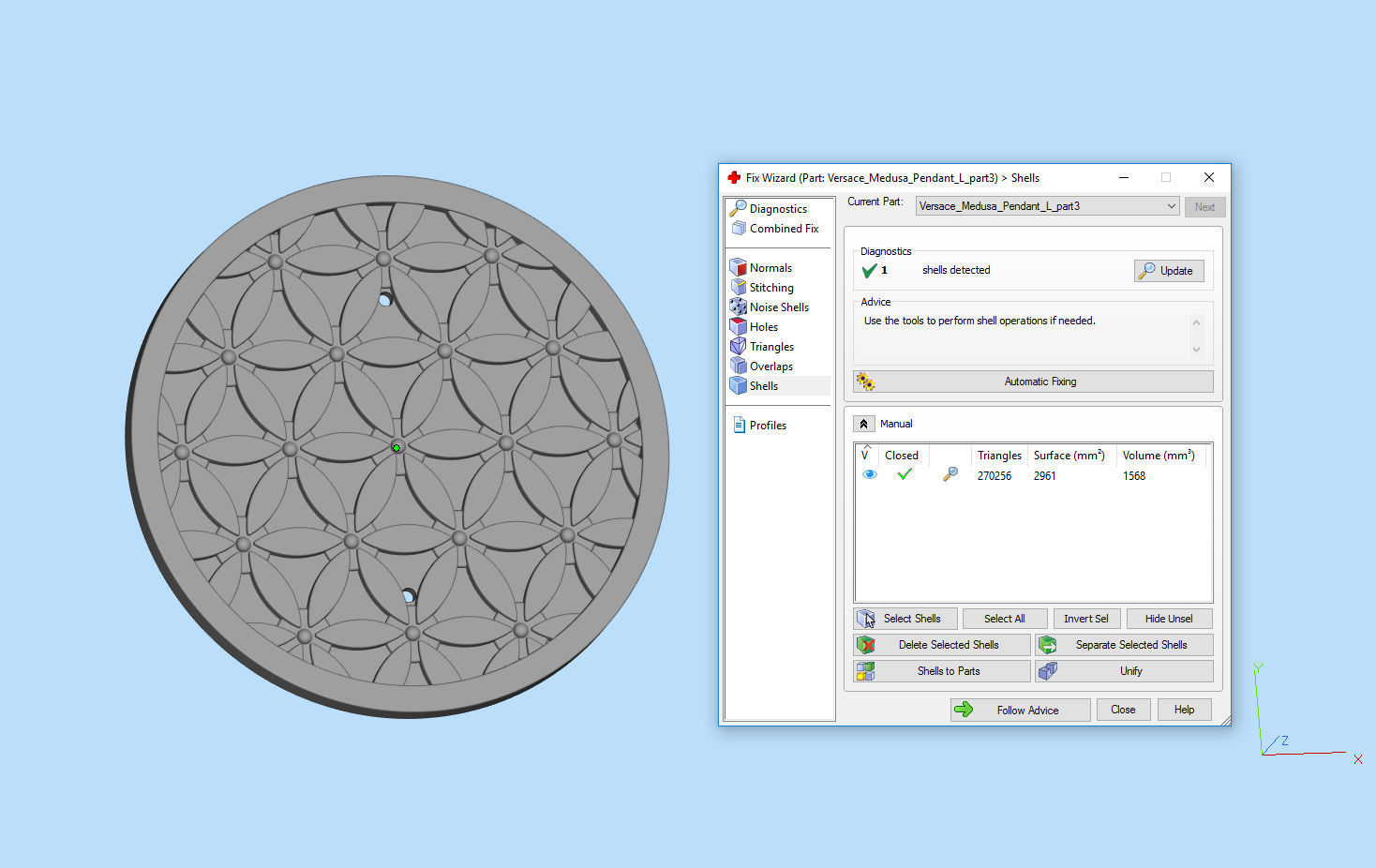Select Stitching in the sidebar
The width and height of the screenshot is (1376, 868).
pos(762,288)
